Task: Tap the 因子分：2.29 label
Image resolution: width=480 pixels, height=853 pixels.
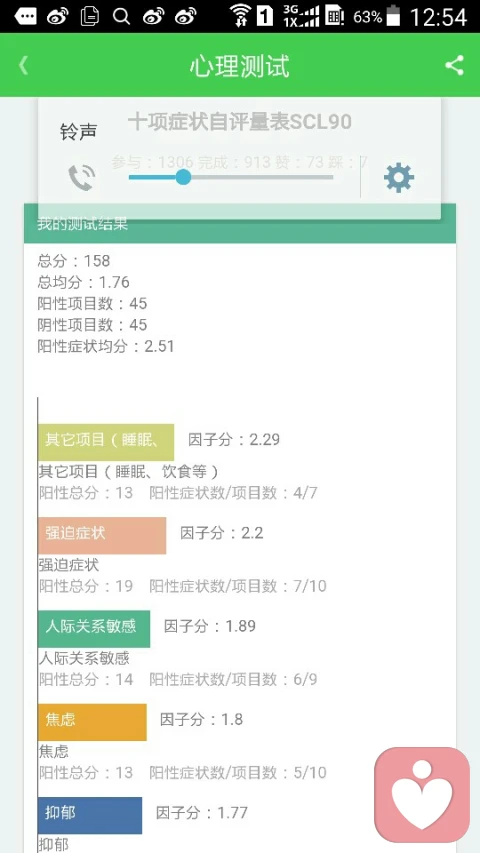Action: (x=234, y=440)
